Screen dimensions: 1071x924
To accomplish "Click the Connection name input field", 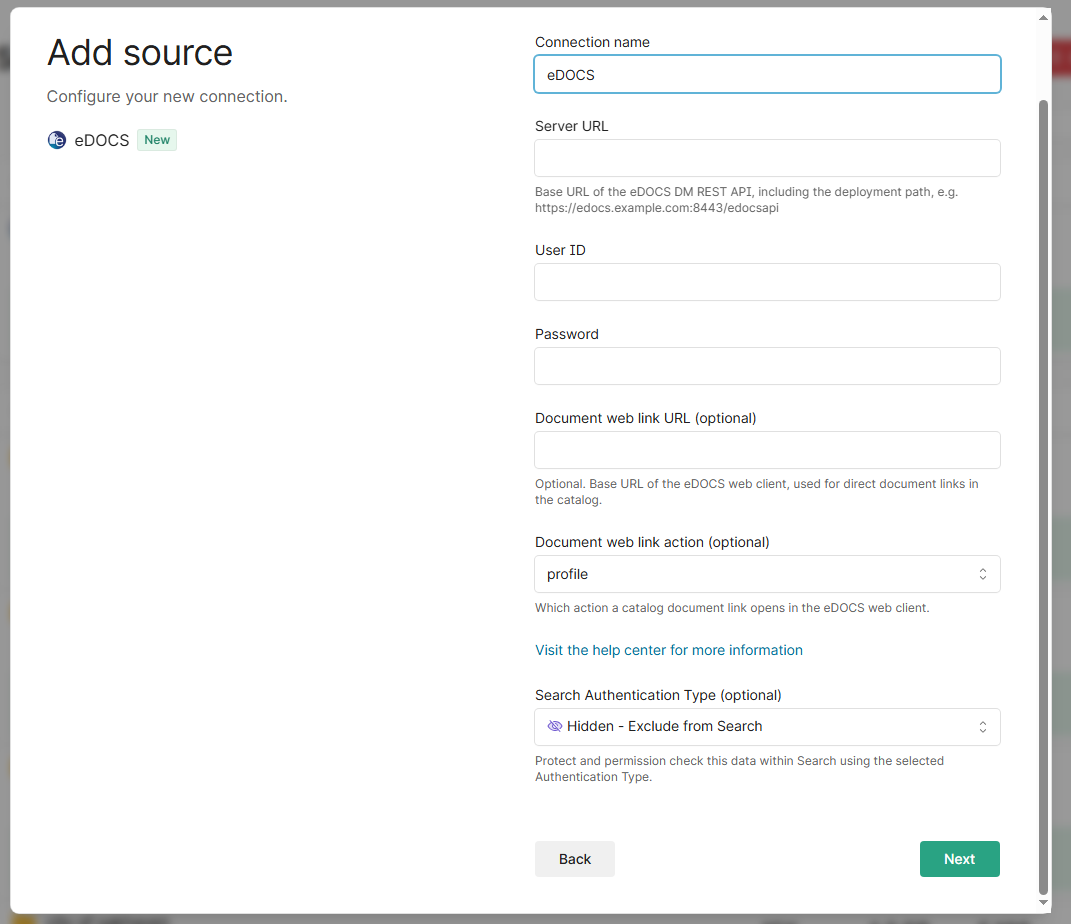I will tap(767, 74).
